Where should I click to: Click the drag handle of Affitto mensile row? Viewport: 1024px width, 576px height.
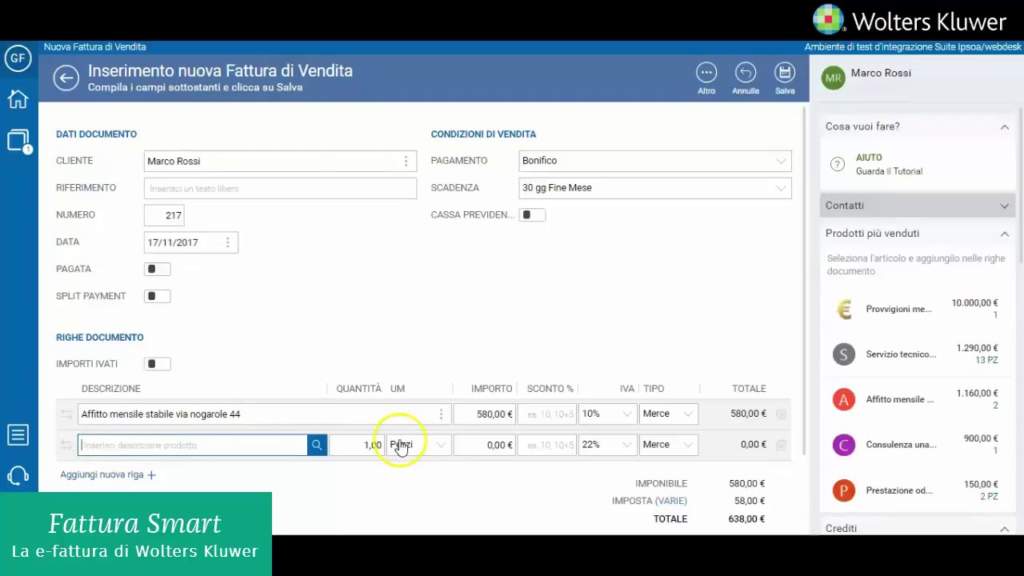pyautogui.click(x=66, y=414)
